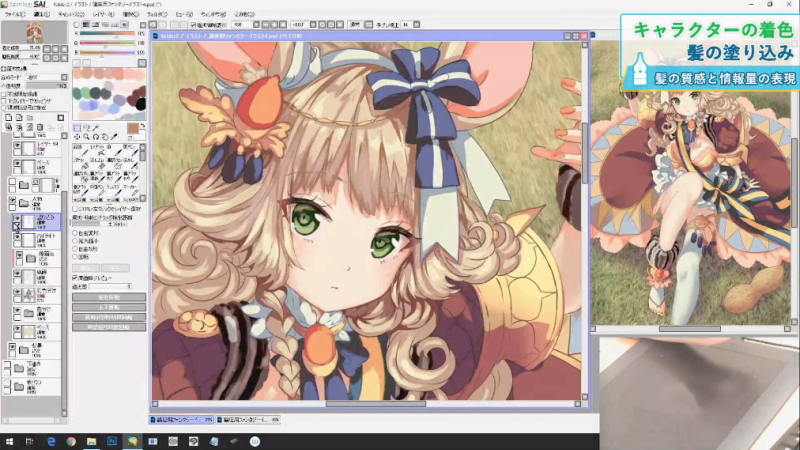
Task: Open the rotation angle dropdown in toolbar
Action: [x=313, y=24]
